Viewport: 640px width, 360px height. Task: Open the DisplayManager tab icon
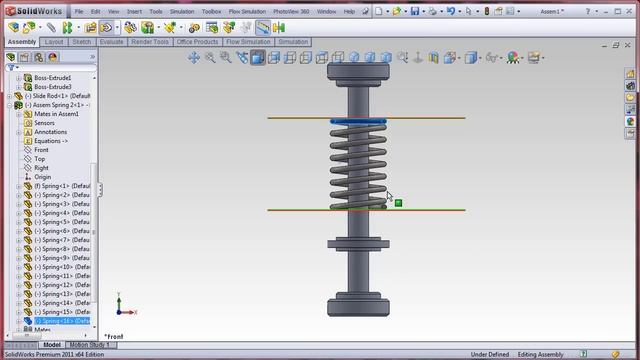tap(53, 57)
